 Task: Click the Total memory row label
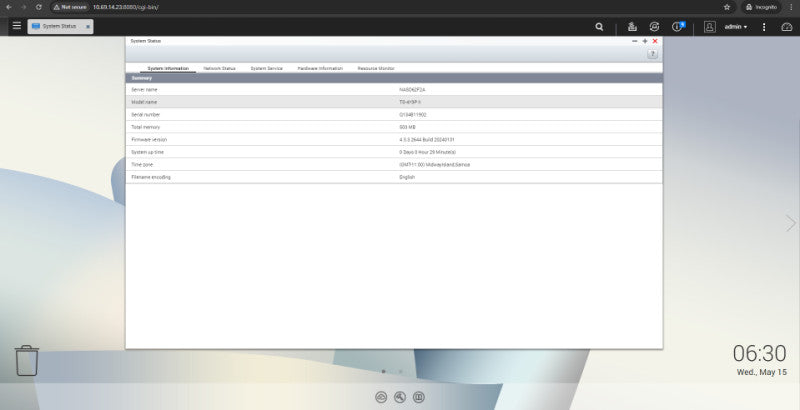click(145, 127)
